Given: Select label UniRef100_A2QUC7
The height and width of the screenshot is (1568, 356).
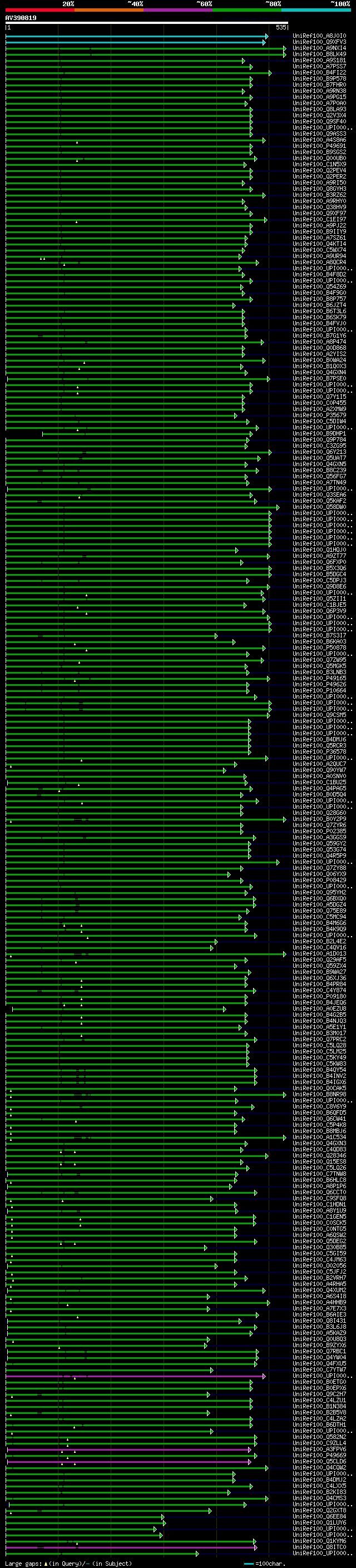Looking at the screenshot, I should coord(319,764).
